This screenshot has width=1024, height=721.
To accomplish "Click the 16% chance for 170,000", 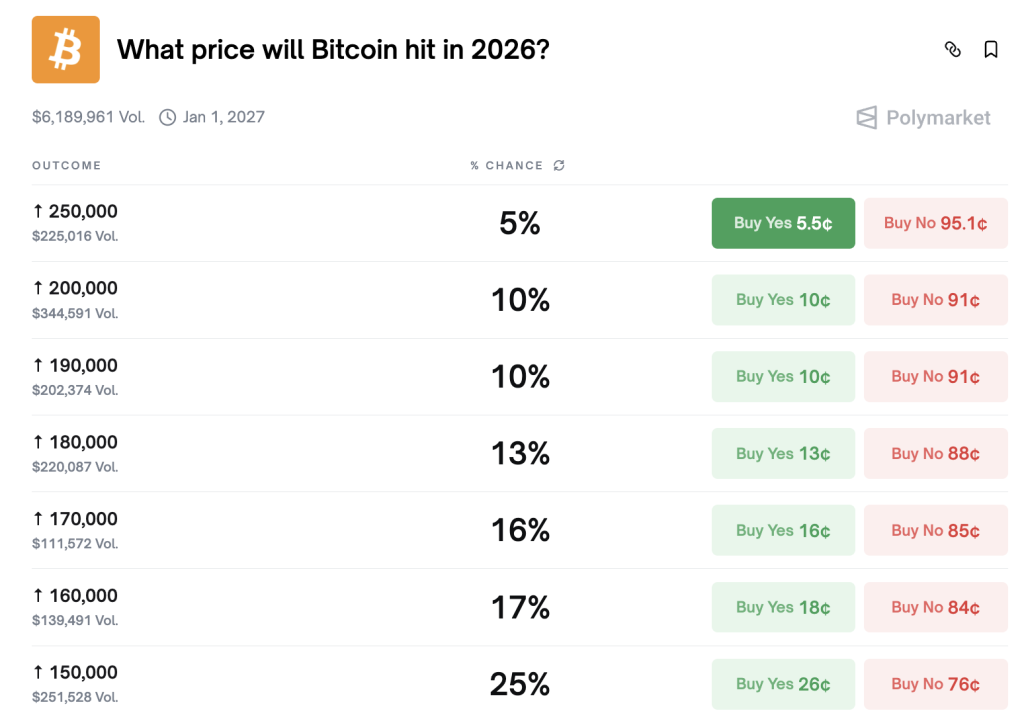I will pos(520,531).
